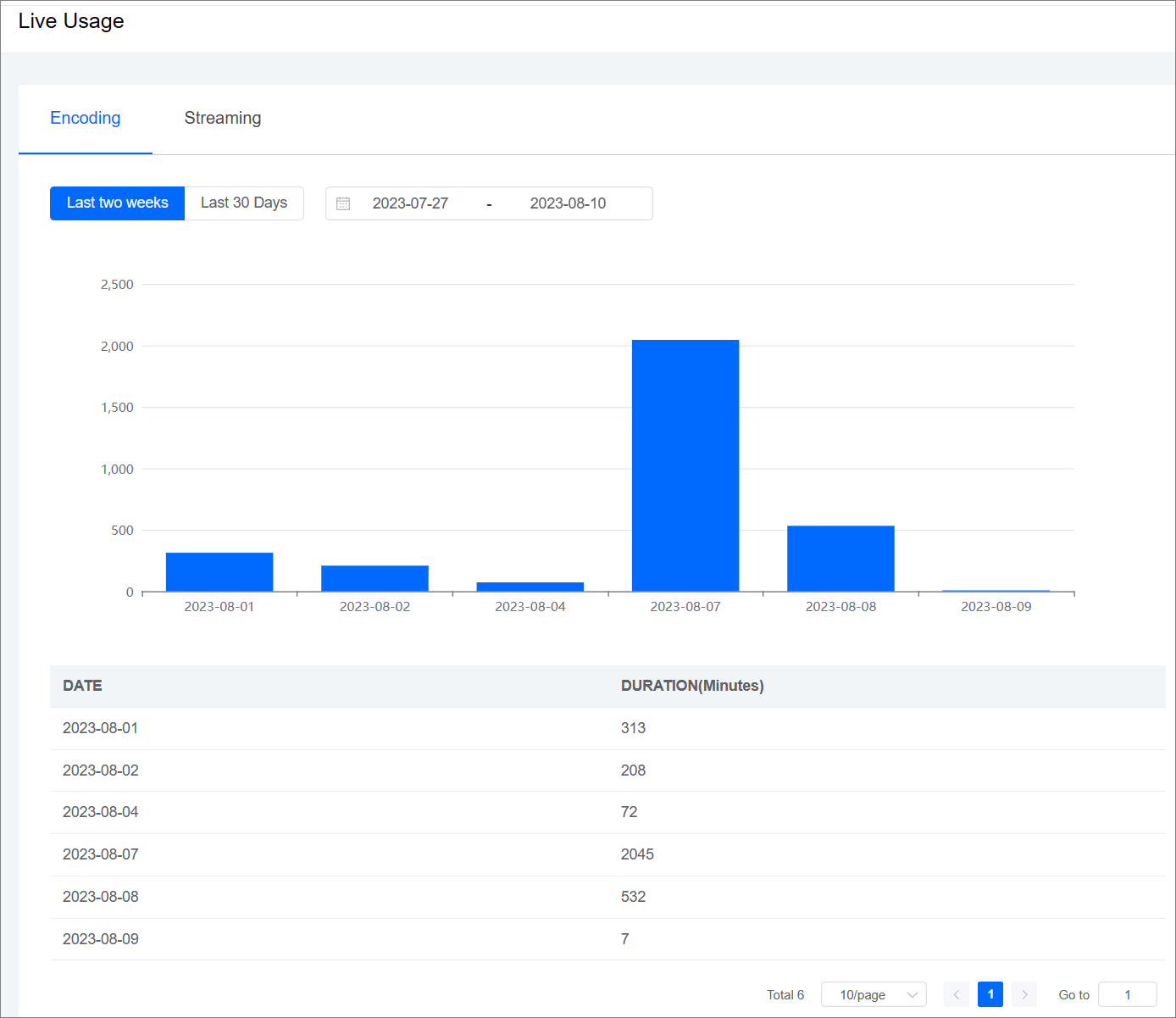Click the 2023-08-04 x-axis label

[530, 607]
